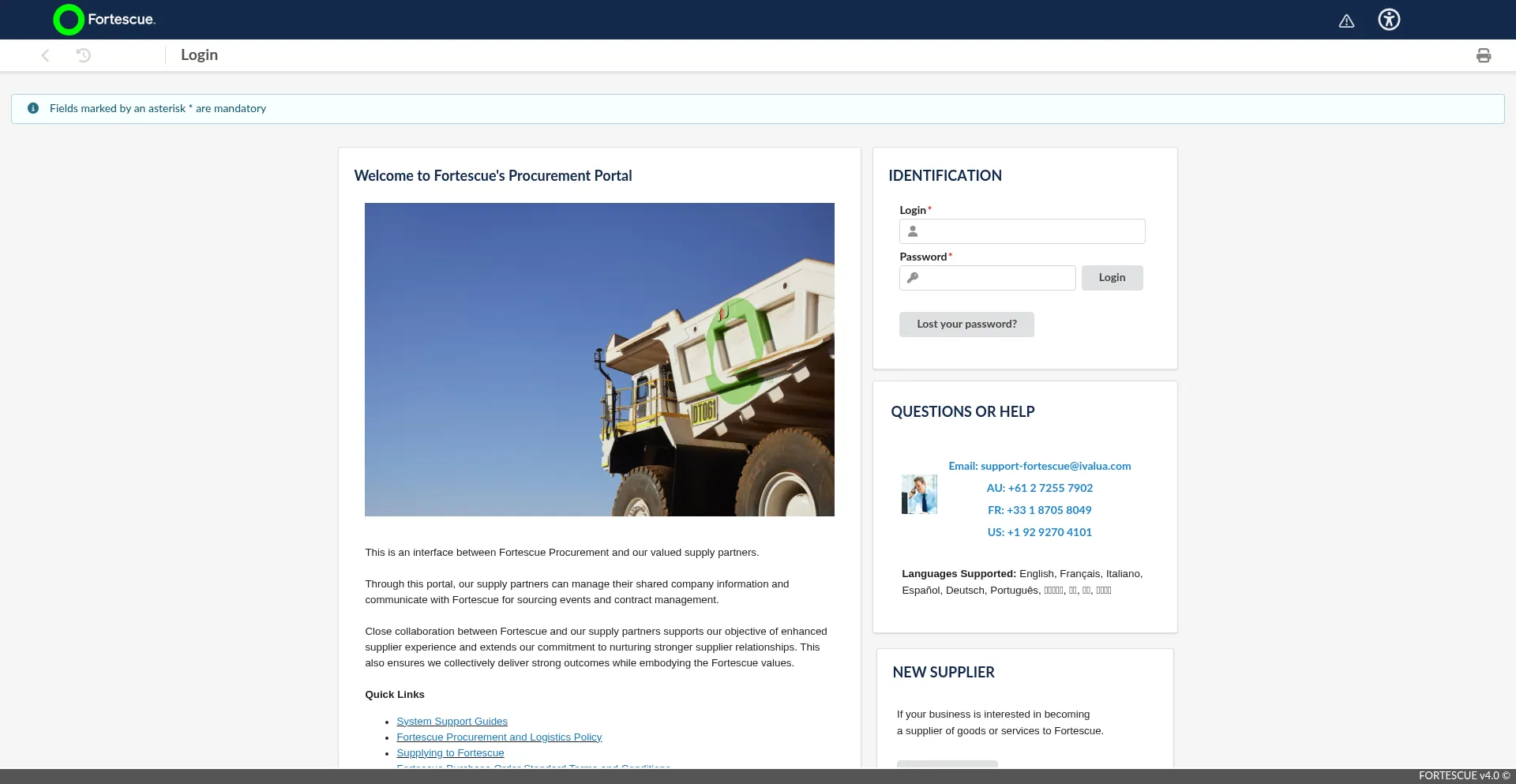This screenshot has width=1516, height=784.
Task: Open Supplying to Fortescue link
Action: pos(450,753)
